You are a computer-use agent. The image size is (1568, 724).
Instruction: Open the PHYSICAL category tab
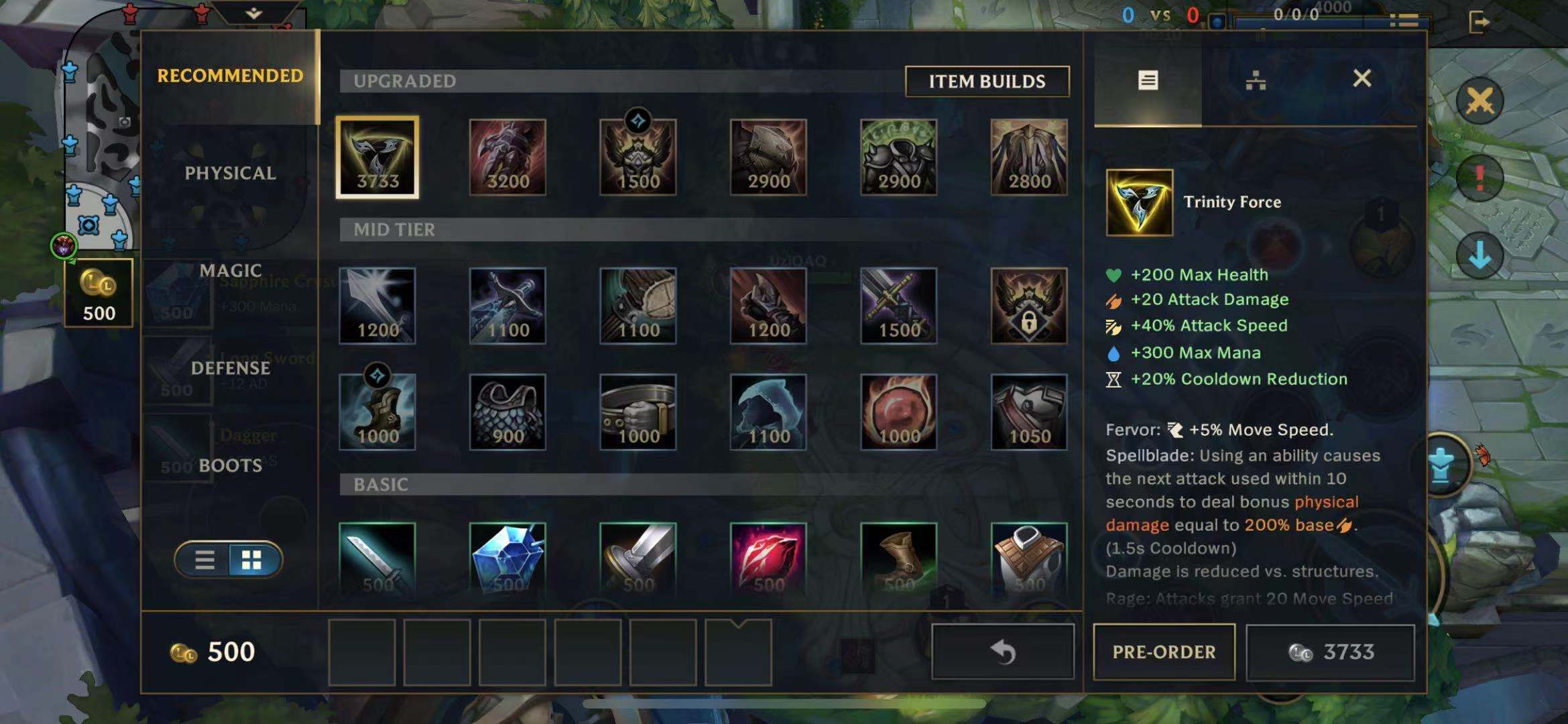[x=230, y=173]
